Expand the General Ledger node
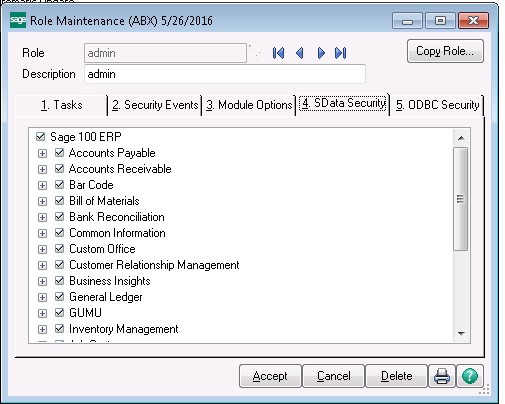Viewport: 505px width, 404px height. 42,297
